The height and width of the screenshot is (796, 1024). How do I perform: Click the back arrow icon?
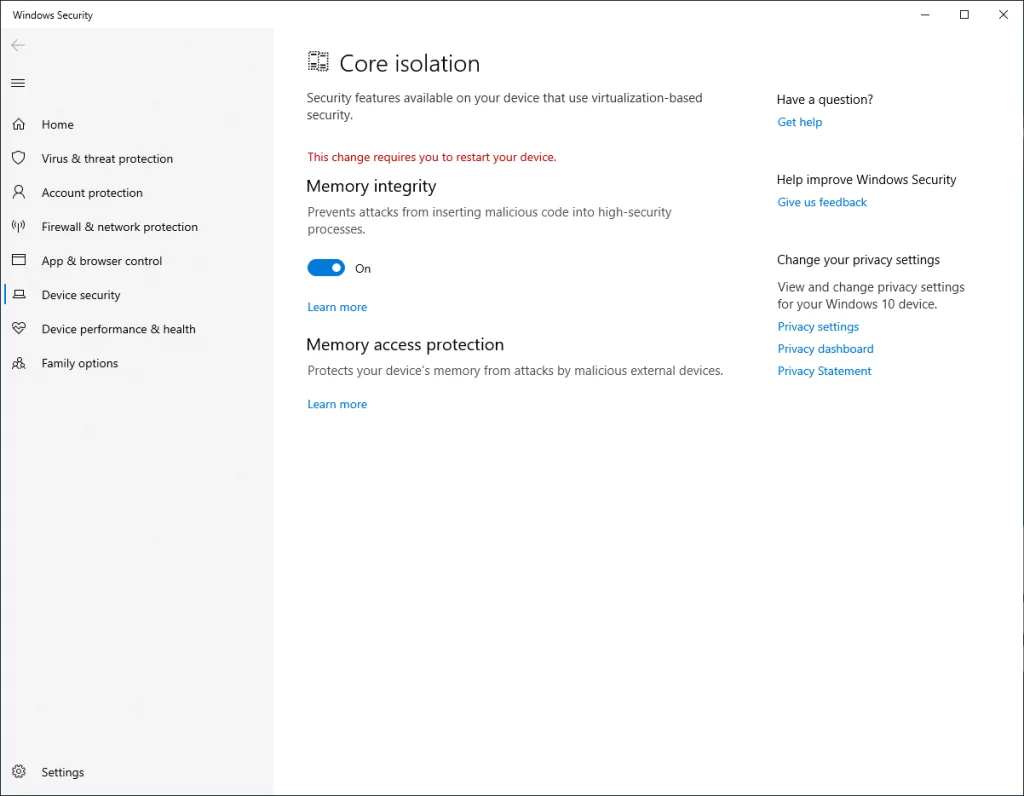click(18, 45)
